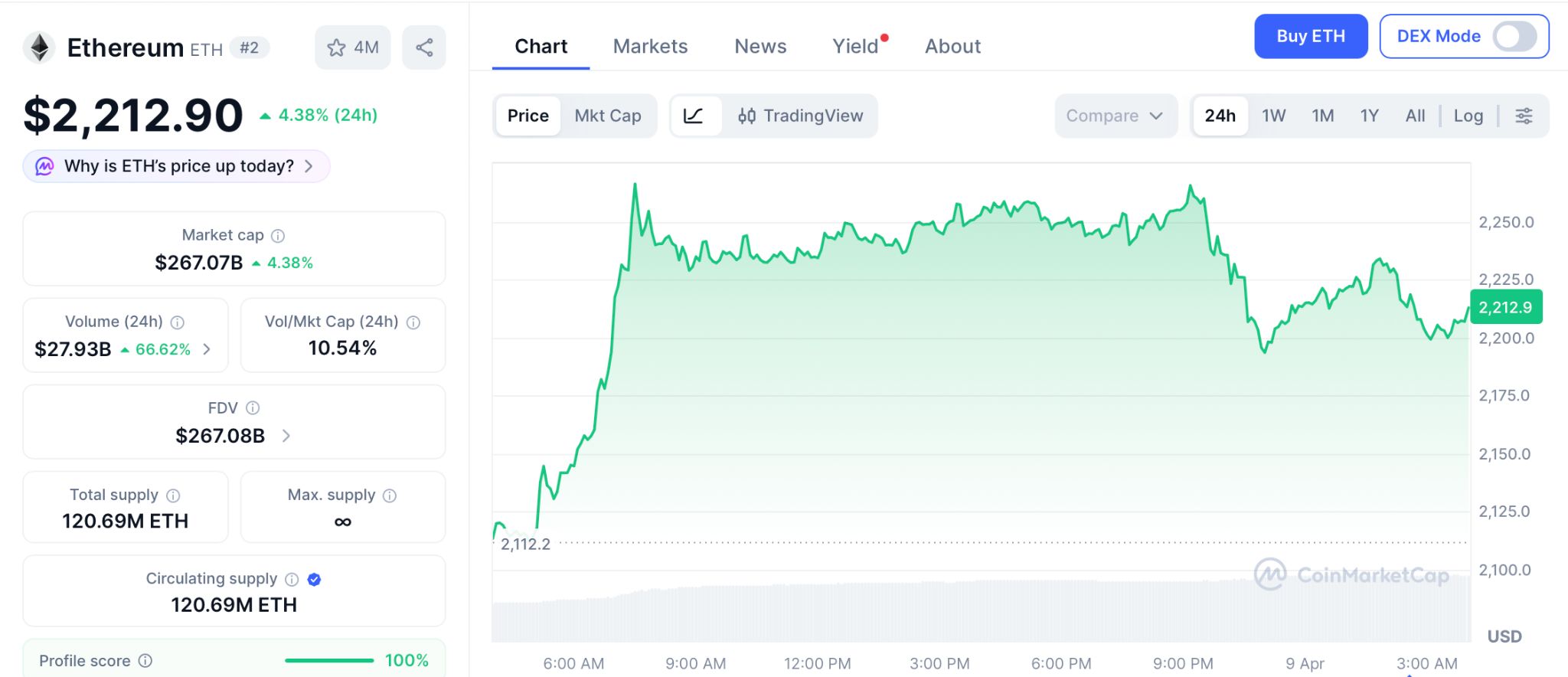Switch chart to Mkt Cap view

608,116
